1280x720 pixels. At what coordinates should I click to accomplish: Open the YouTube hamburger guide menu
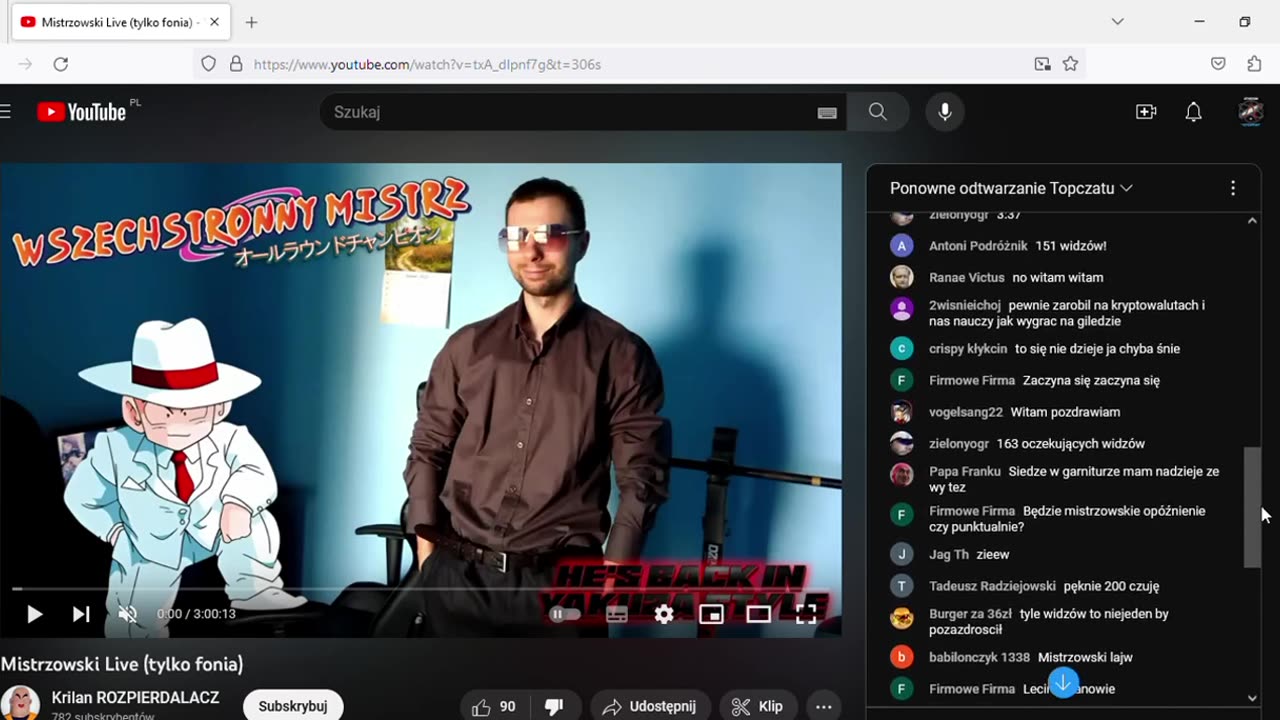tap(6, 112)
